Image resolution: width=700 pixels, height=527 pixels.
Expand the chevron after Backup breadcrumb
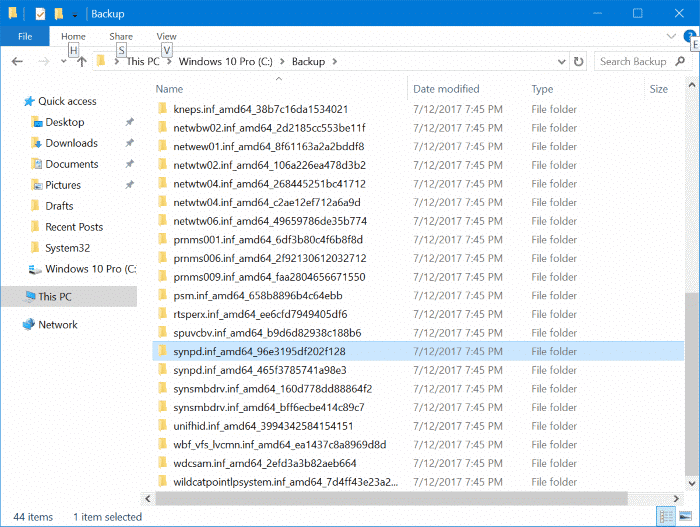pyautogui.click(x=335, y=61)
